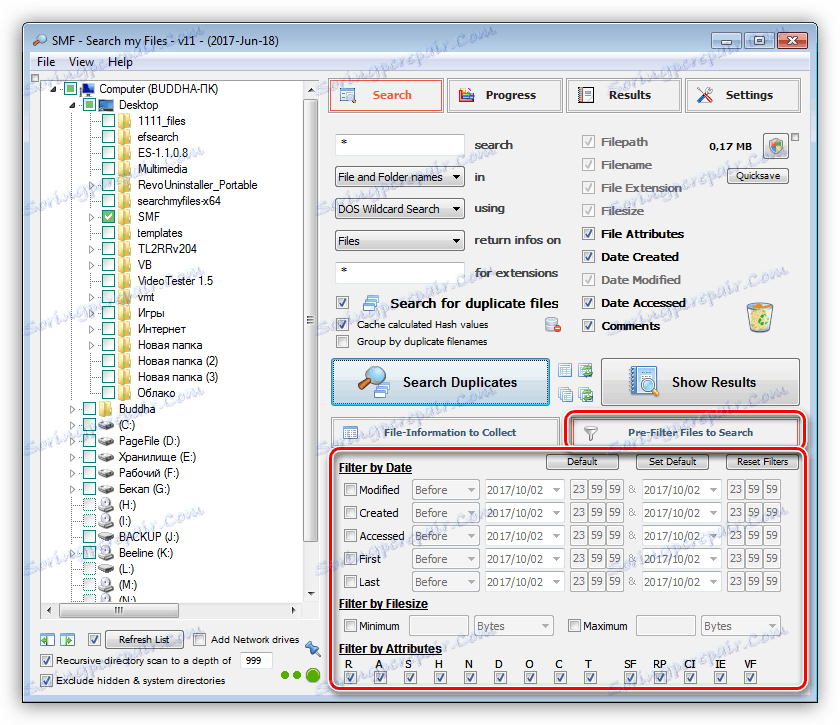Click the Облако folder icon
The height and width of the screenshot is (725, 840).
(125, 393)
